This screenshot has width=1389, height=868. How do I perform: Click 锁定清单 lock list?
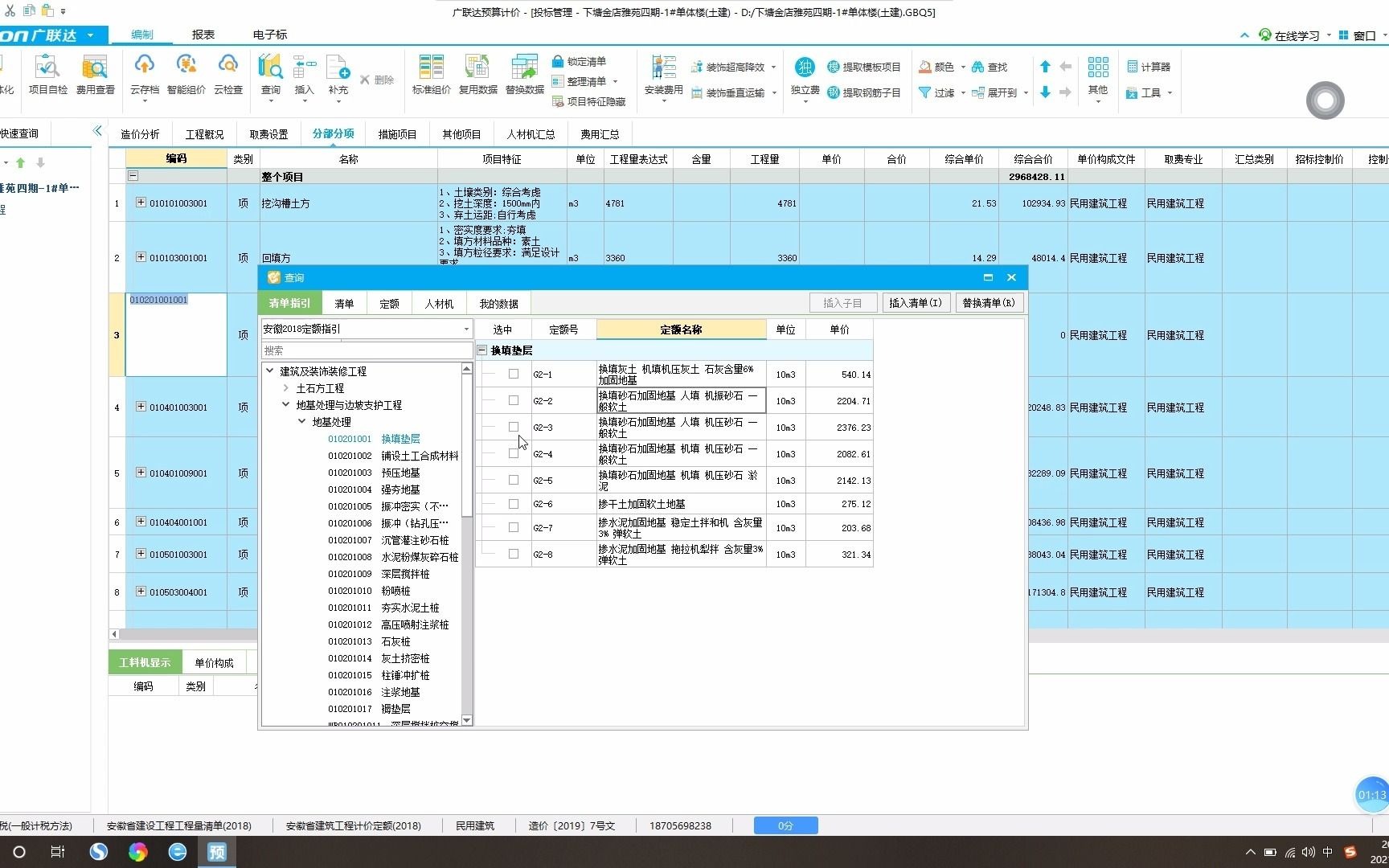(580, 61)
